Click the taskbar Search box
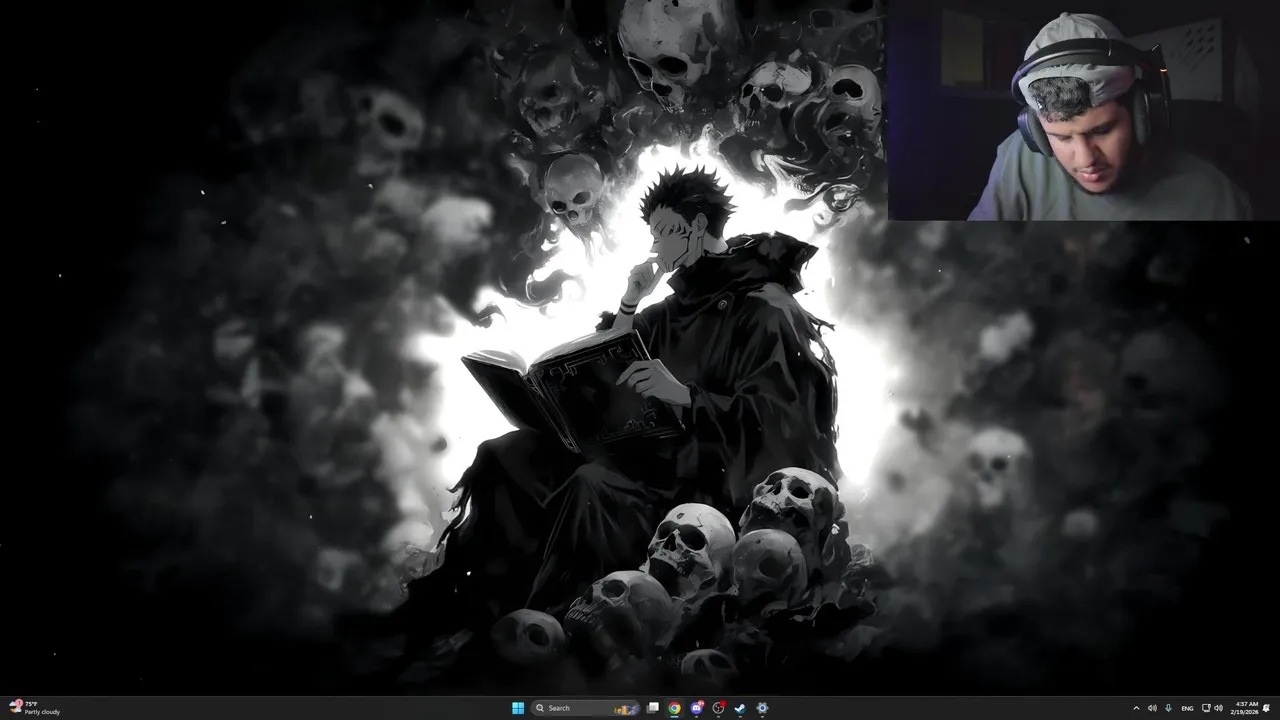Image resolution: width=1280 pixels, height=720 pixels. click(585, 708)
